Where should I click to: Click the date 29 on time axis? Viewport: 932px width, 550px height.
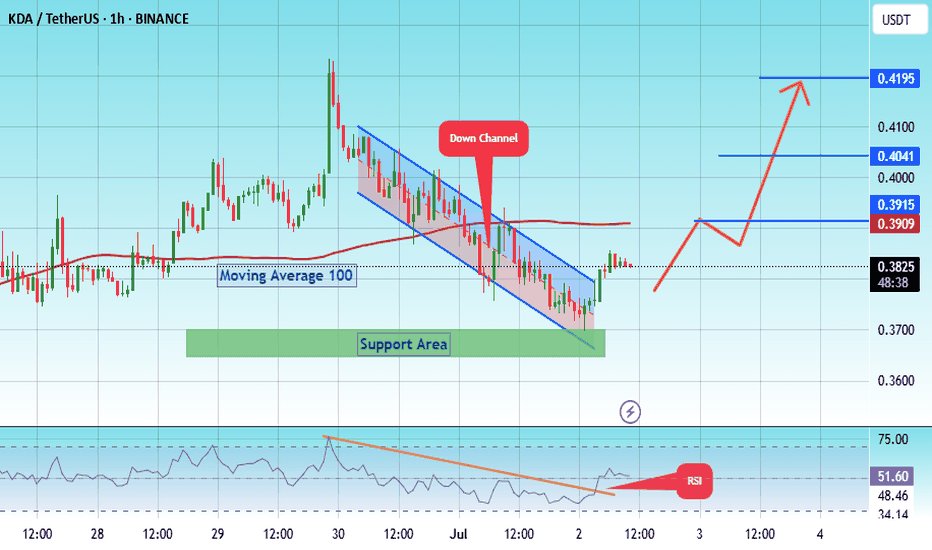(x=218, y=534)
